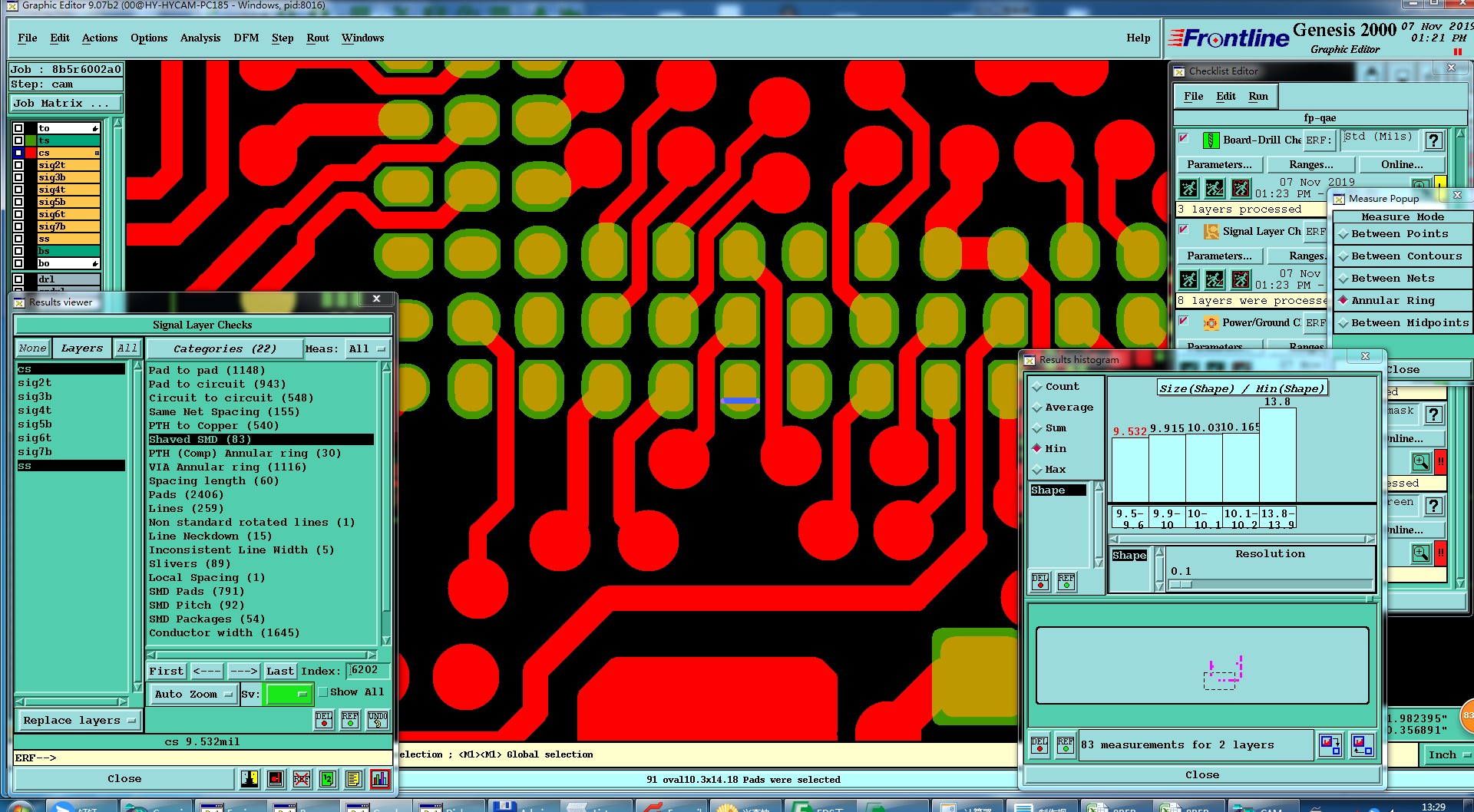Image resolution: width=1474 pixels, height=812 pixels.
Task: Toggle the Power/Ground Check checkbox
Action: click(x=1184, y=321)
